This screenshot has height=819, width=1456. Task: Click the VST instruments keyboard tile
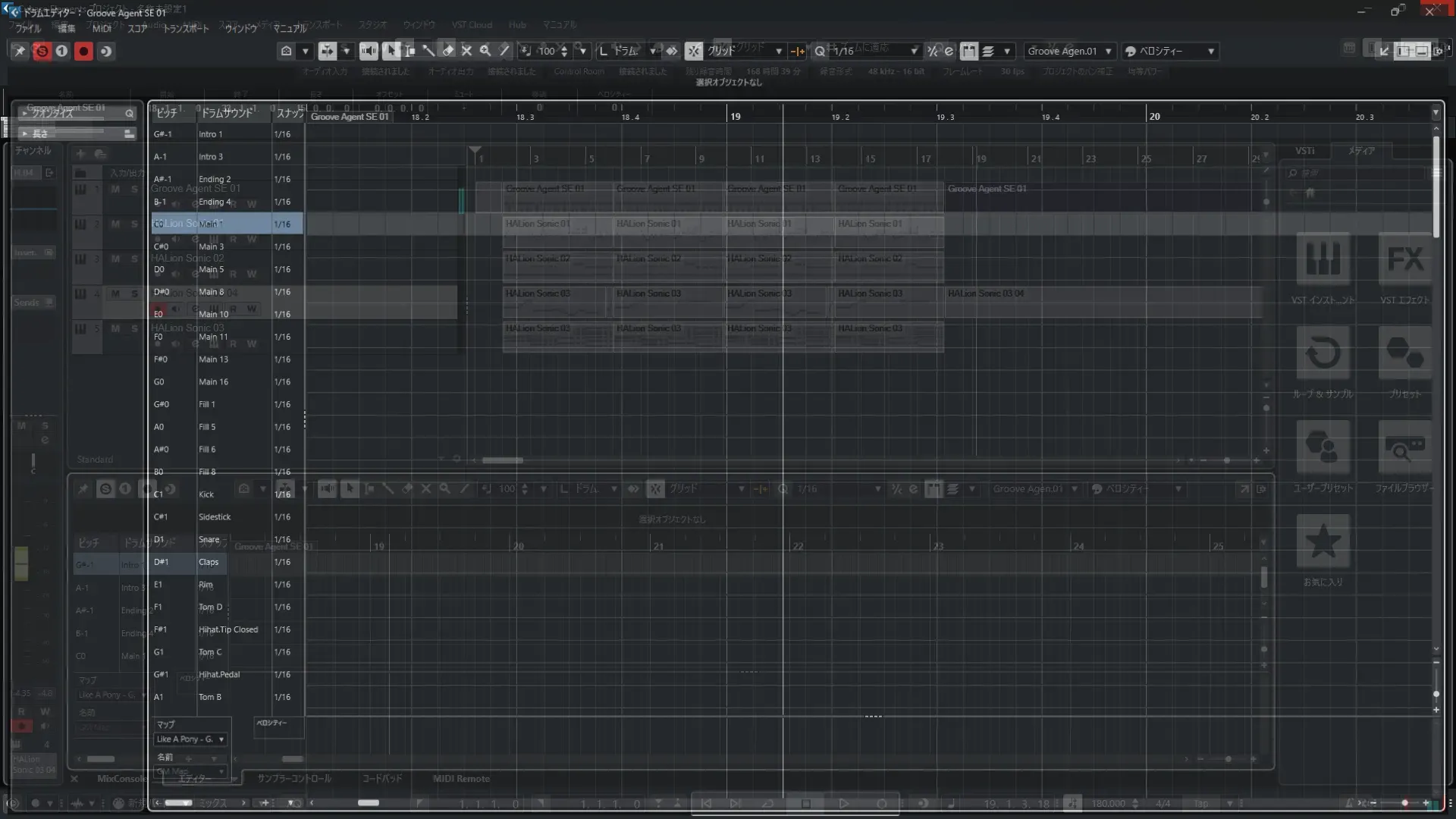click(1323, 260)
